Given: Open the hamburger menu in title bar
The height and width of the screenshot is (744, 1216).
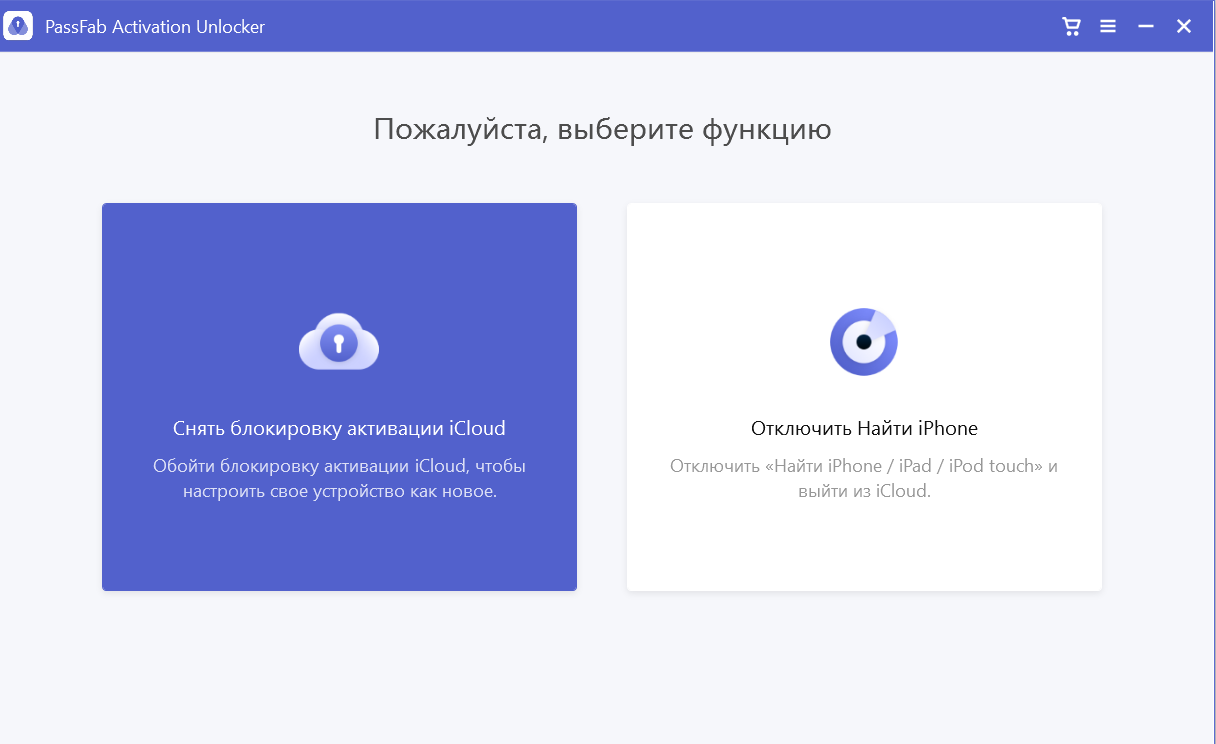Looking at the screenshot, I should [x=1108, y=27].
